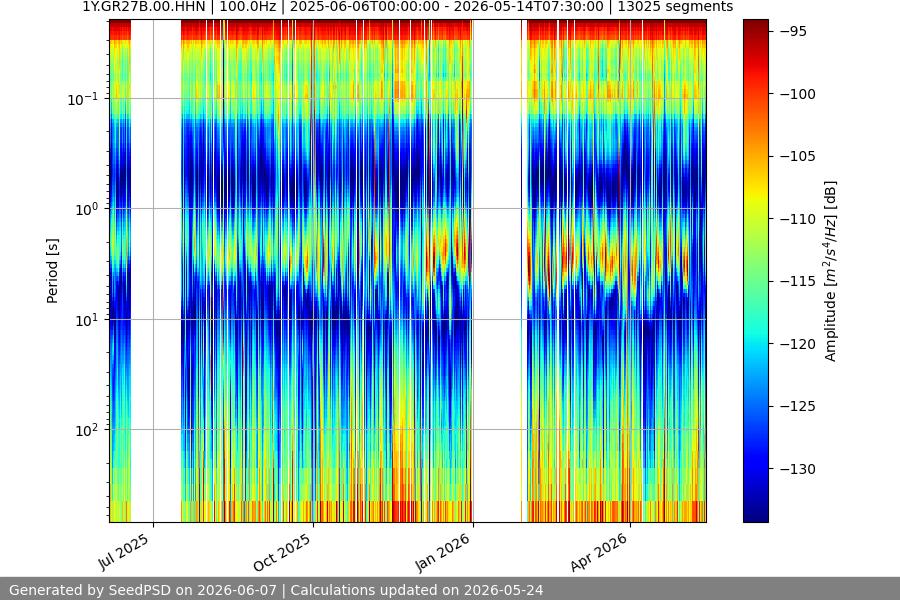The height and width of the screenshot is (600, 900).
Task: Click the −115 colorbar tick label
Action: tap(798, 281)
